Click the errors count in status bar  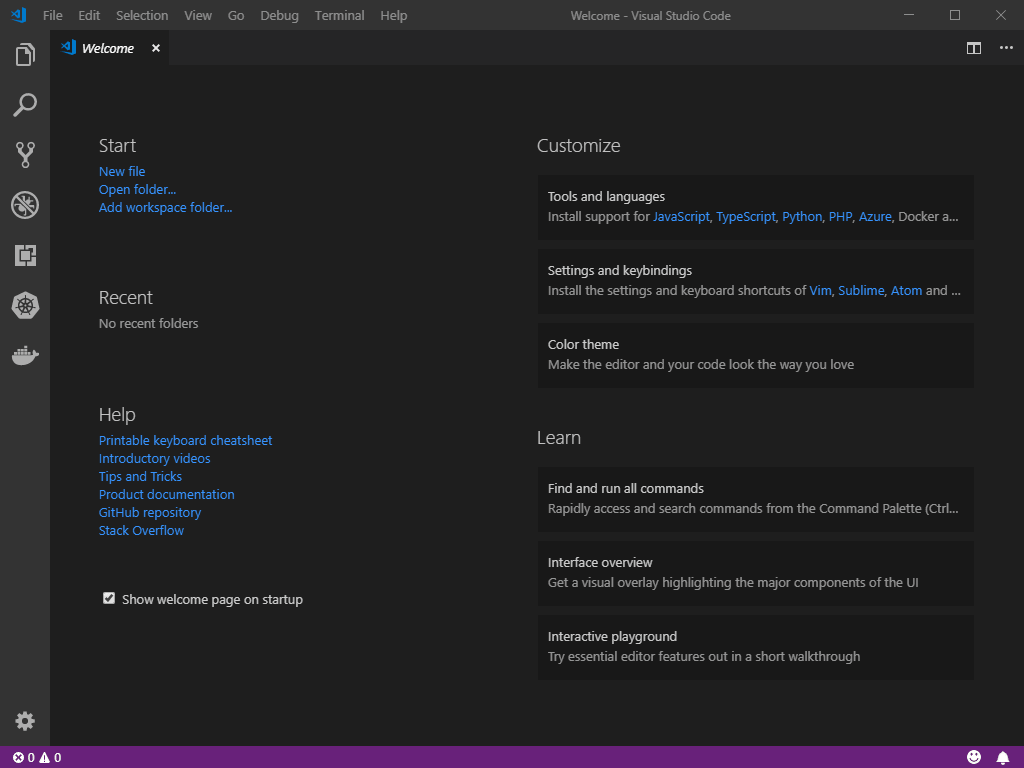click(x=24, y=758)
